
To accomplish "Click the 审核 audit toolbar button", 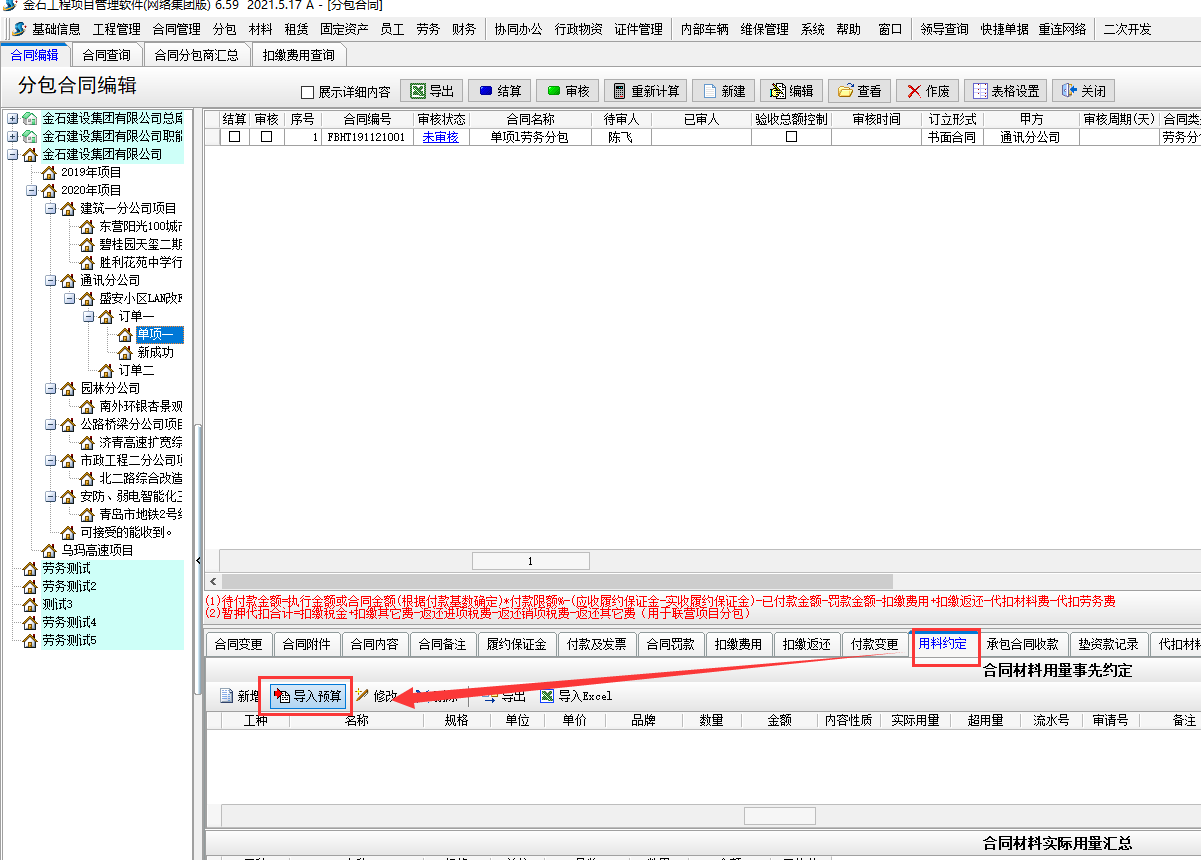I will 567,91.
